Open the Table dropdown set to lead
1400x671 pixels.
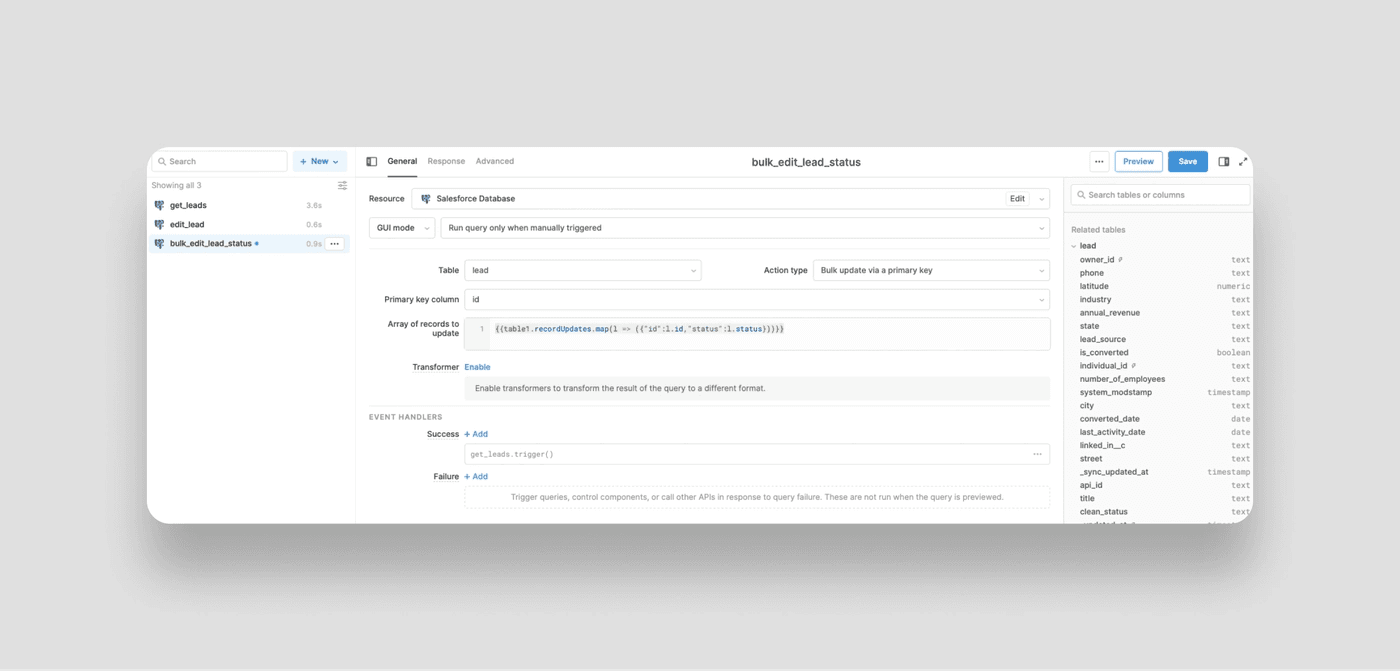tap(582, 271)
